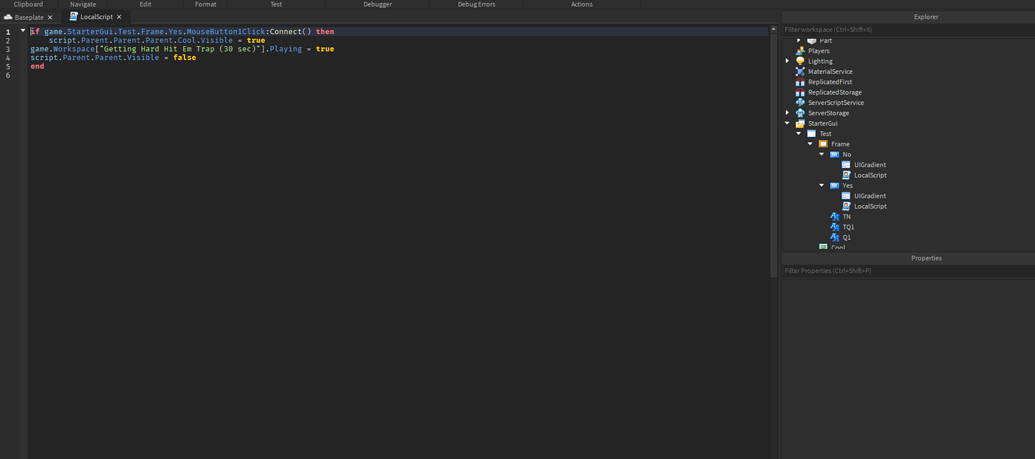This screenshot has width=1035, height=459.
Task: Select the LocalScript icon under No
Action: point(846,175)
